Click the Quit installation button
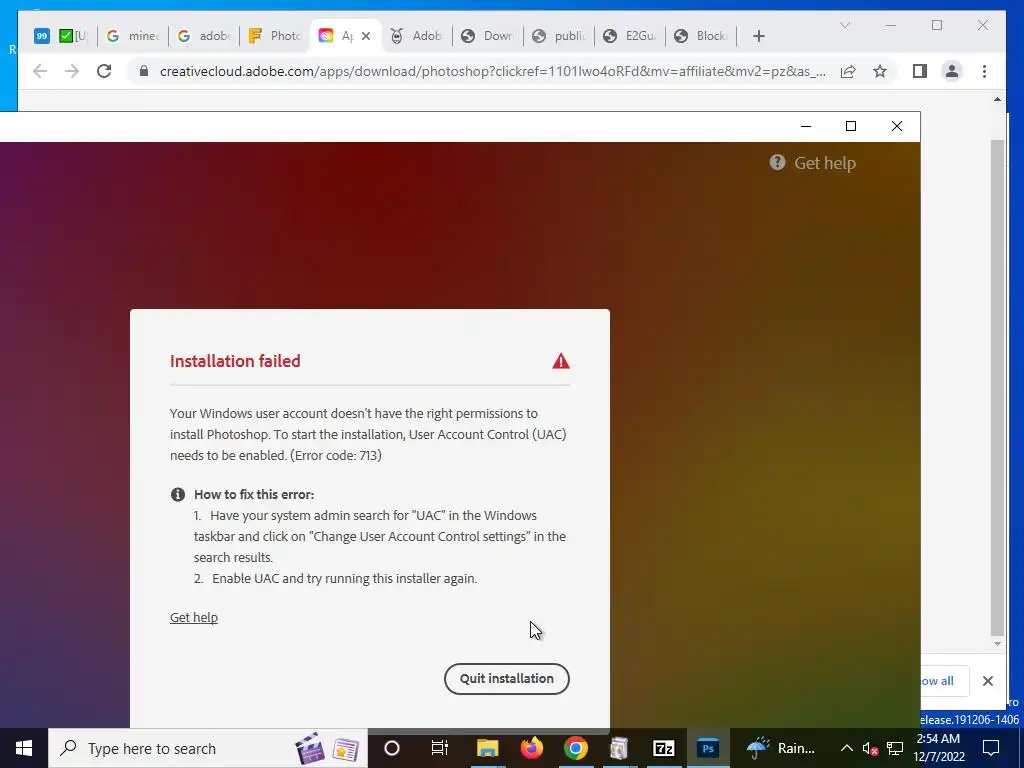 pyautogui.click(x=506, y=679)
